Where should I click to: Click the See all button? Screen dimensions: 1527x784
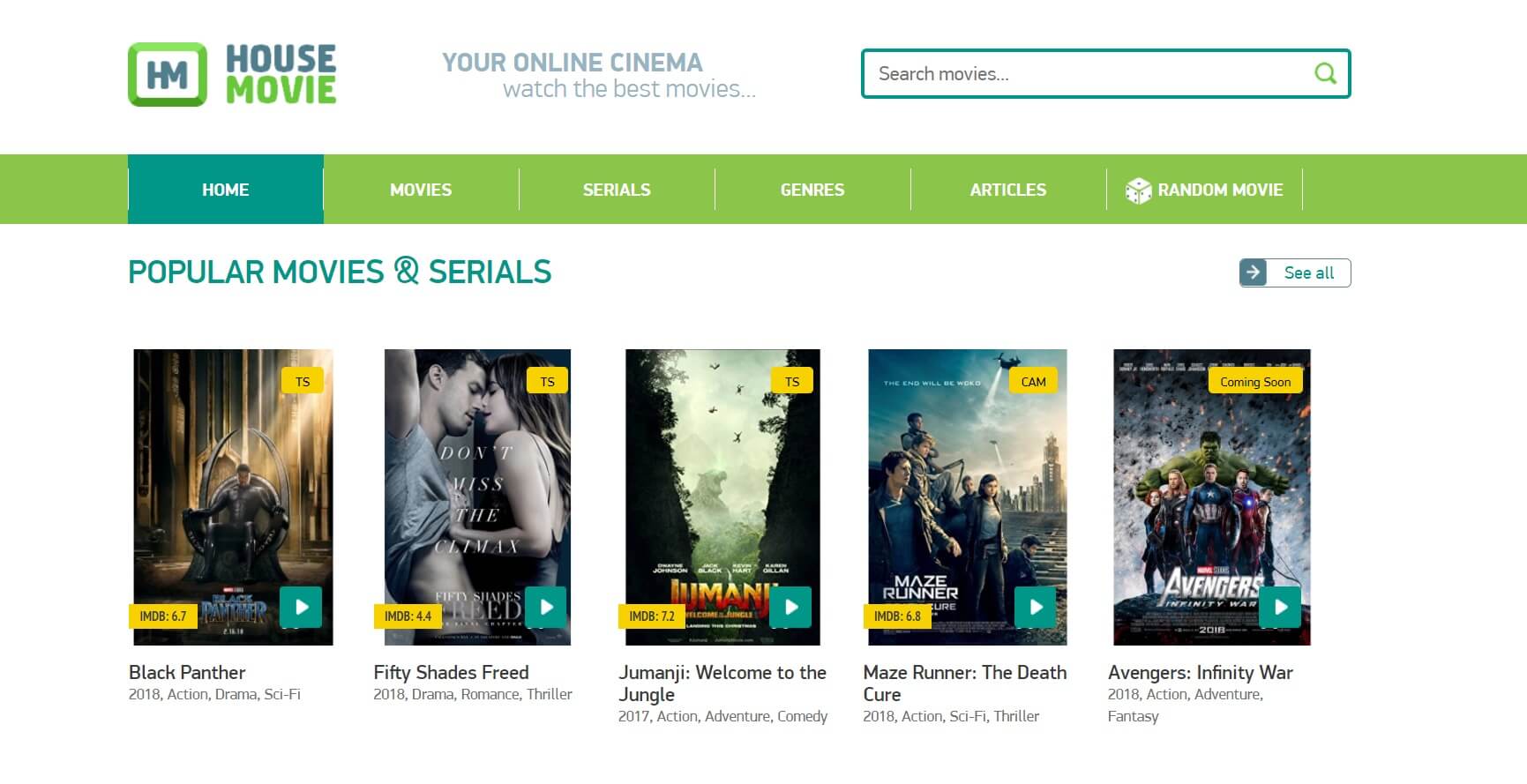click(1295, 273)
